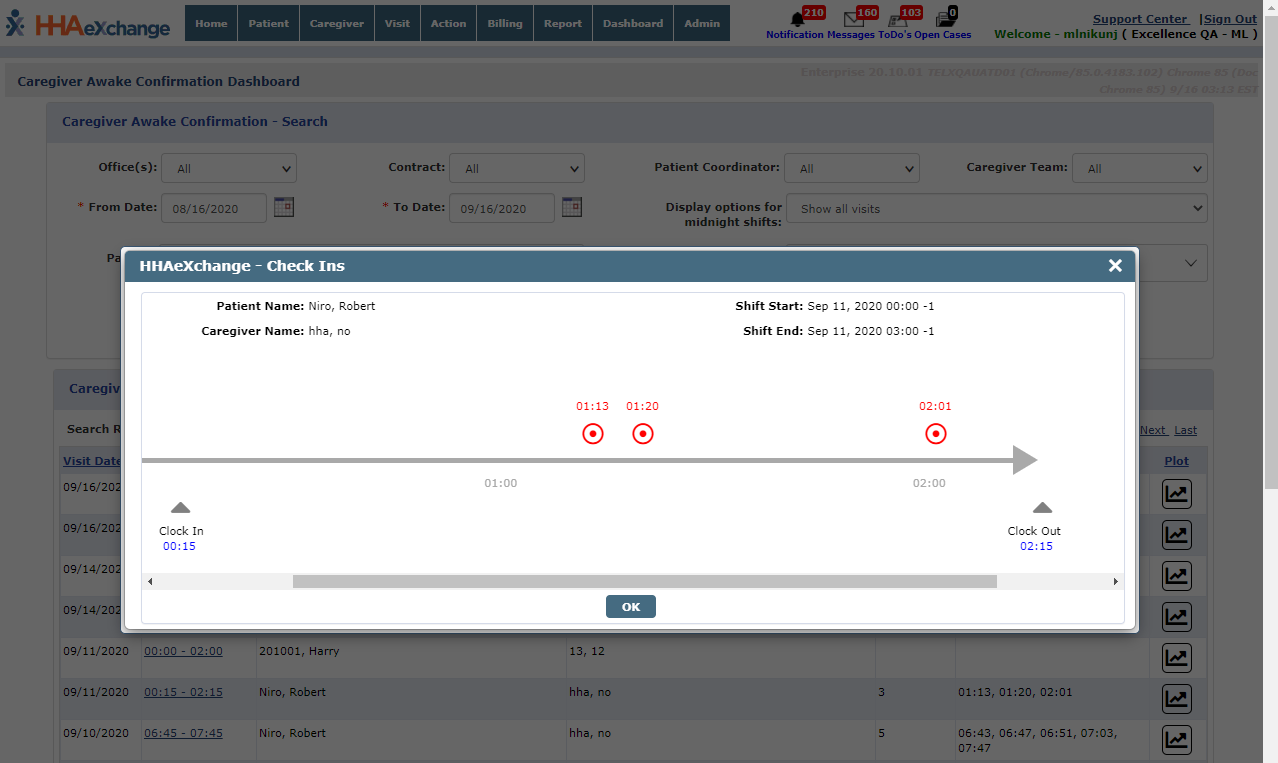Click the 02:01 check-in marker

pos(935,433)
